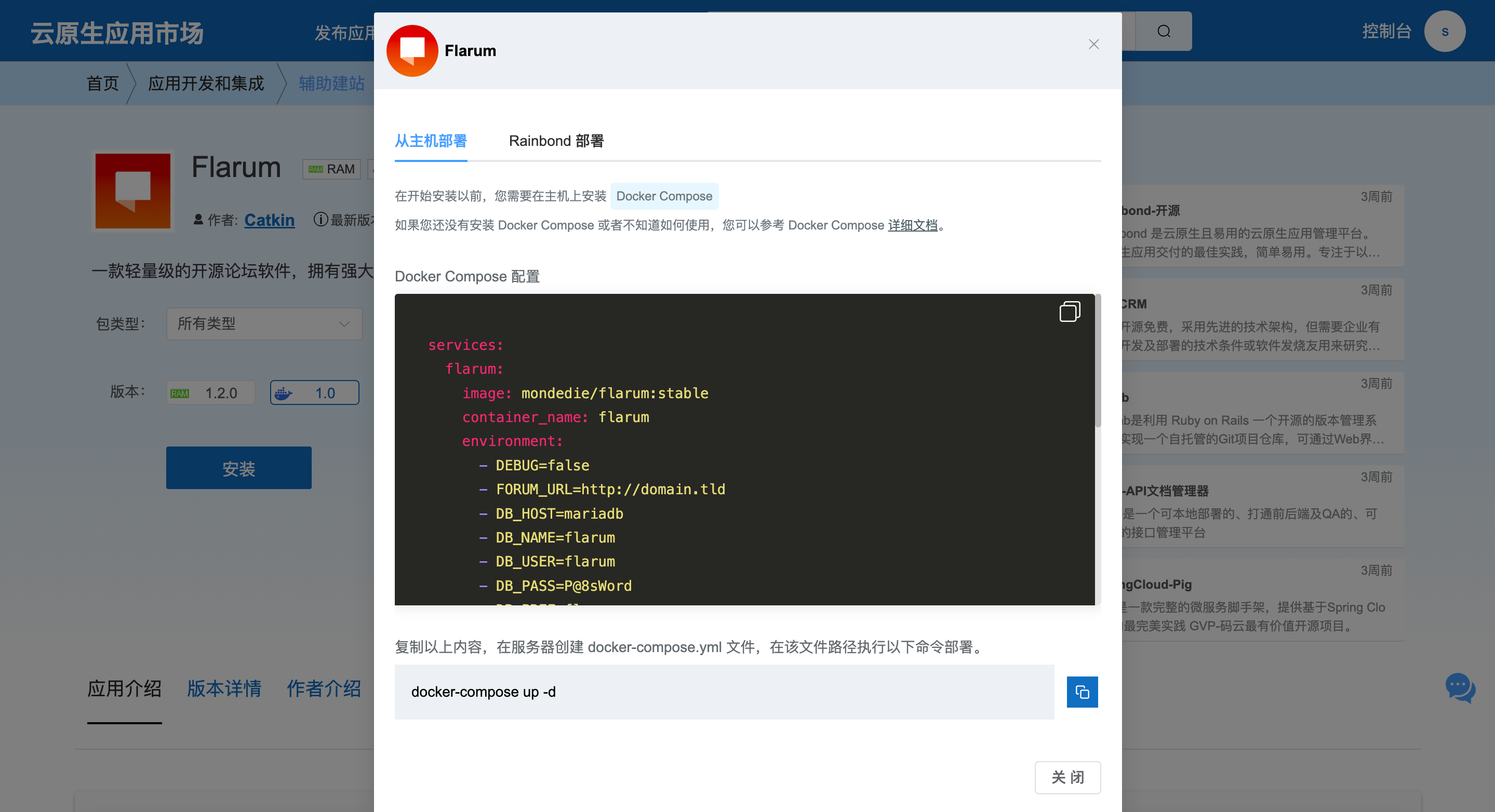Open author Catkin's profile link

[269, 220]
